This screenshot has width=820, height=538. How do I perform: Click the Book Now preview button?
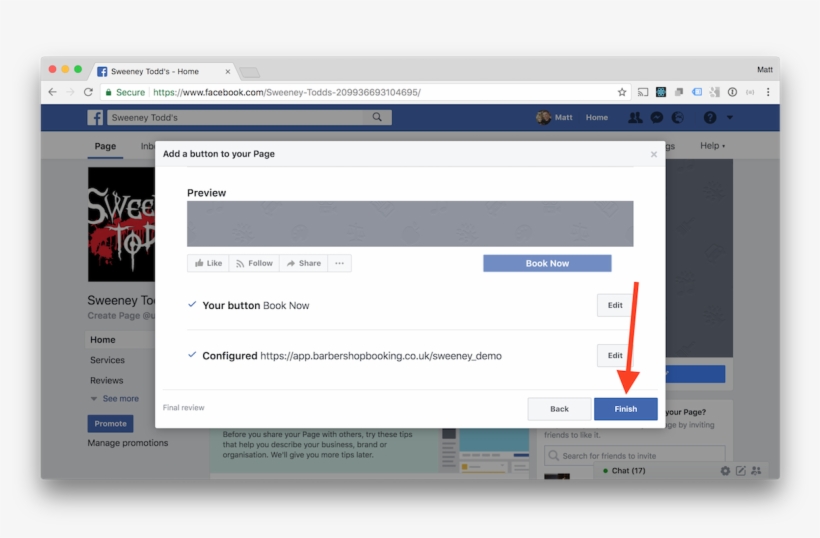coord(547,263)
